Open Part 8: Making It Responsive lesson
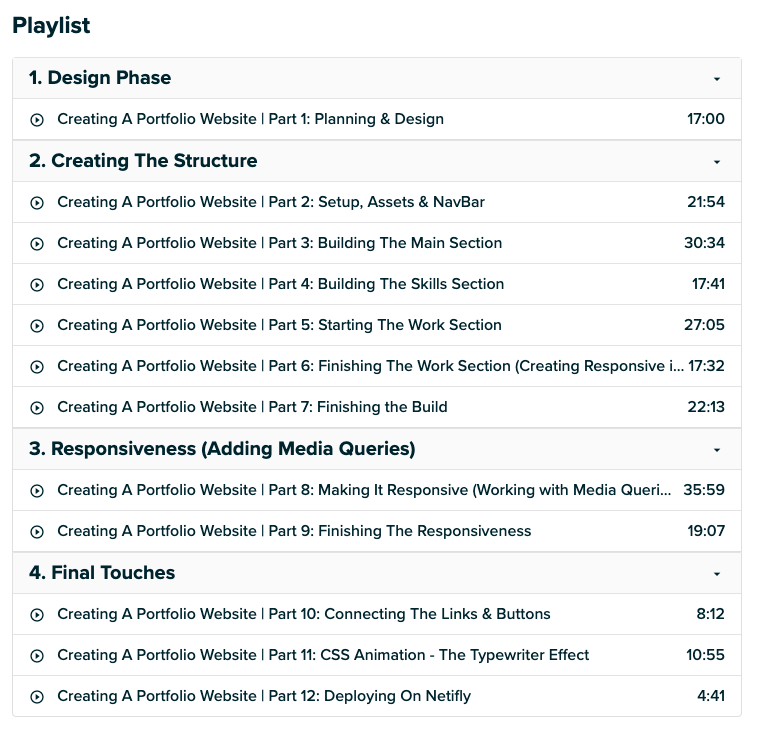Image resolution: width=759 pixels, height=737 pixels. (x=364, y=490)
